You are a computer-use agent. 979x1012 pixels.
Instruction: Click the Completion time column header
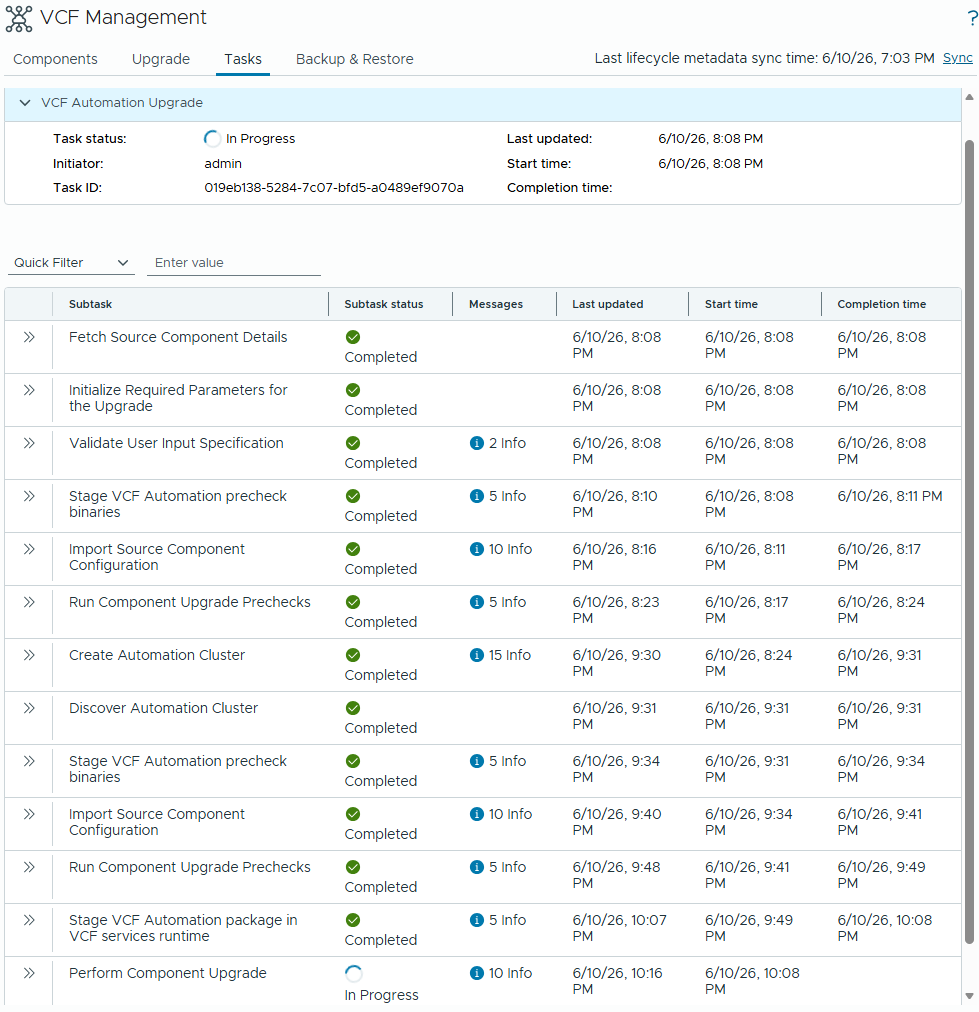click(882, 304)
